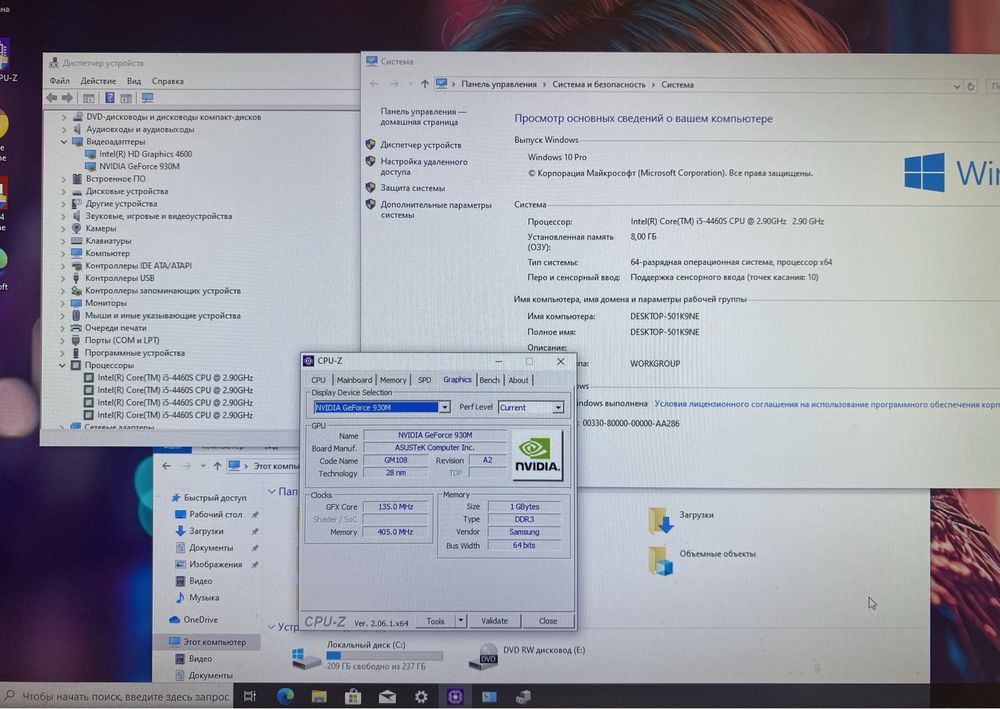
Task: Expand DVD-дисководы node in Device Manager
Action: coord(64,117)
